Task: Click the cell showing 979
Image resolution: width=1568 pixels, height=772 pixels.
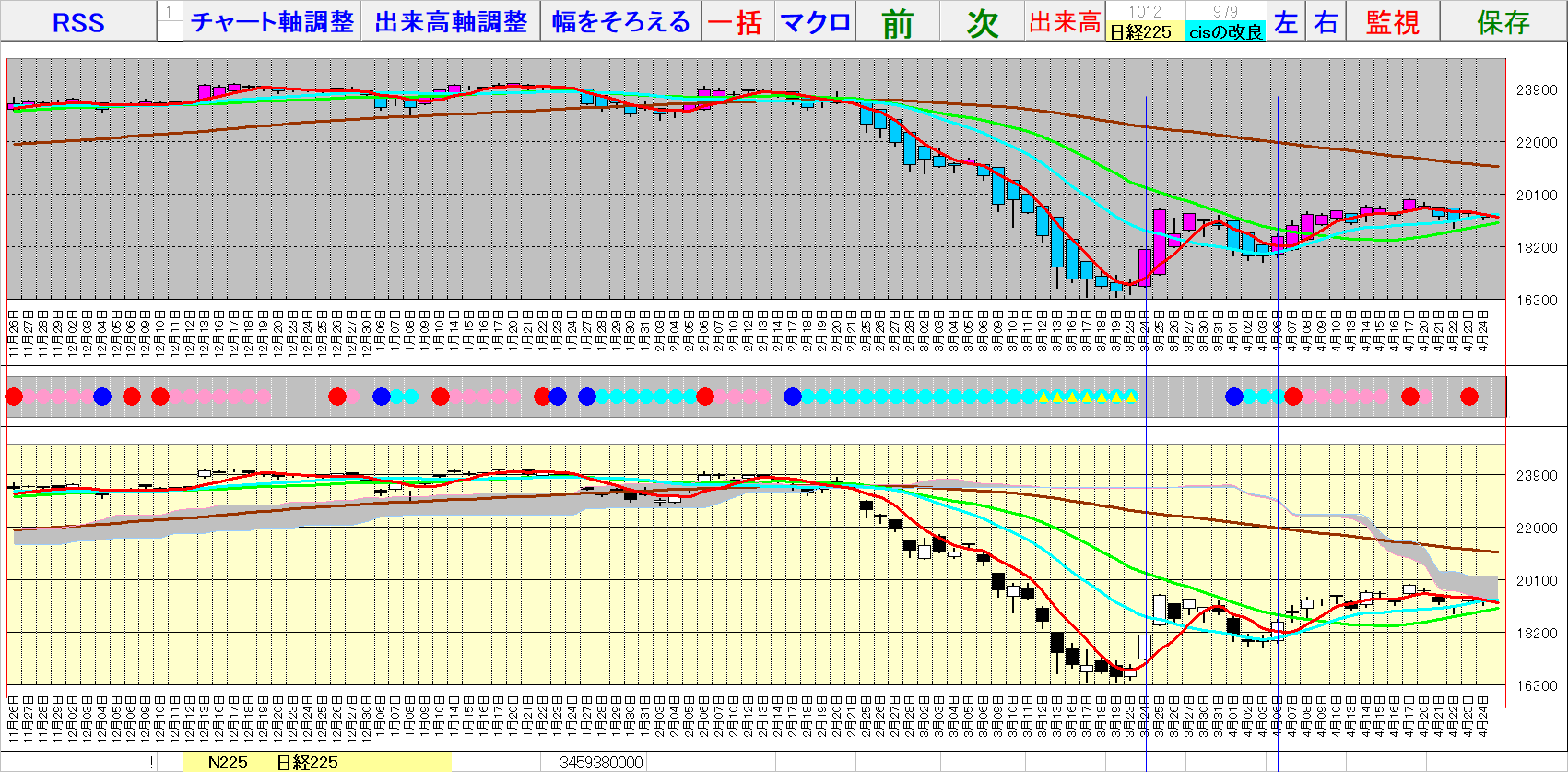Action: [x=1225, y=11]
